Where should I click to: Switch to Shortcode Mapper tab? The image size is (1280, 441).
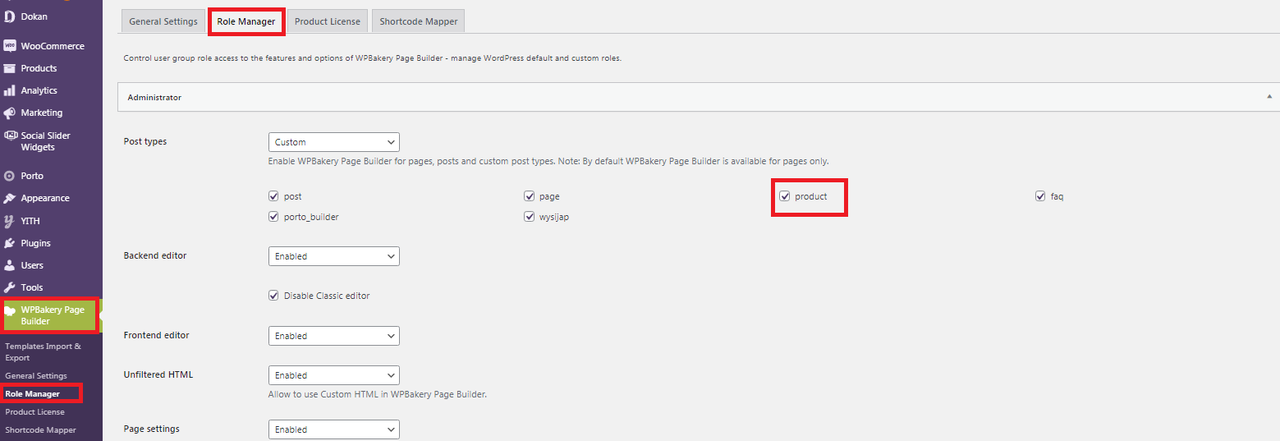pyautogui.click(x=418, y=21)
